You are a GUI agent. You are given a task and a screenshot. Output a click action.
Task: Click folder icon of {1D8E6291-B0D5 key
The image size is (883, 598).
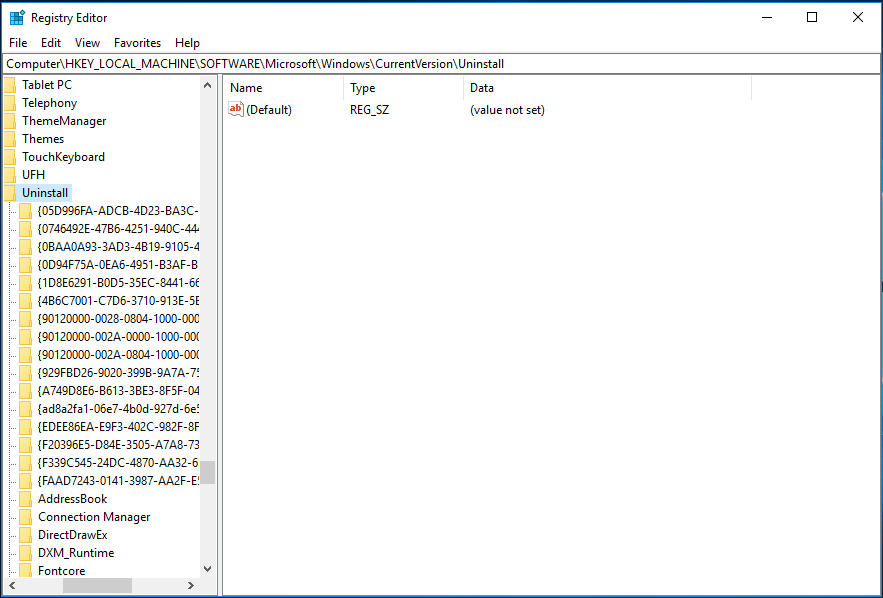click(x=25, y=283)
